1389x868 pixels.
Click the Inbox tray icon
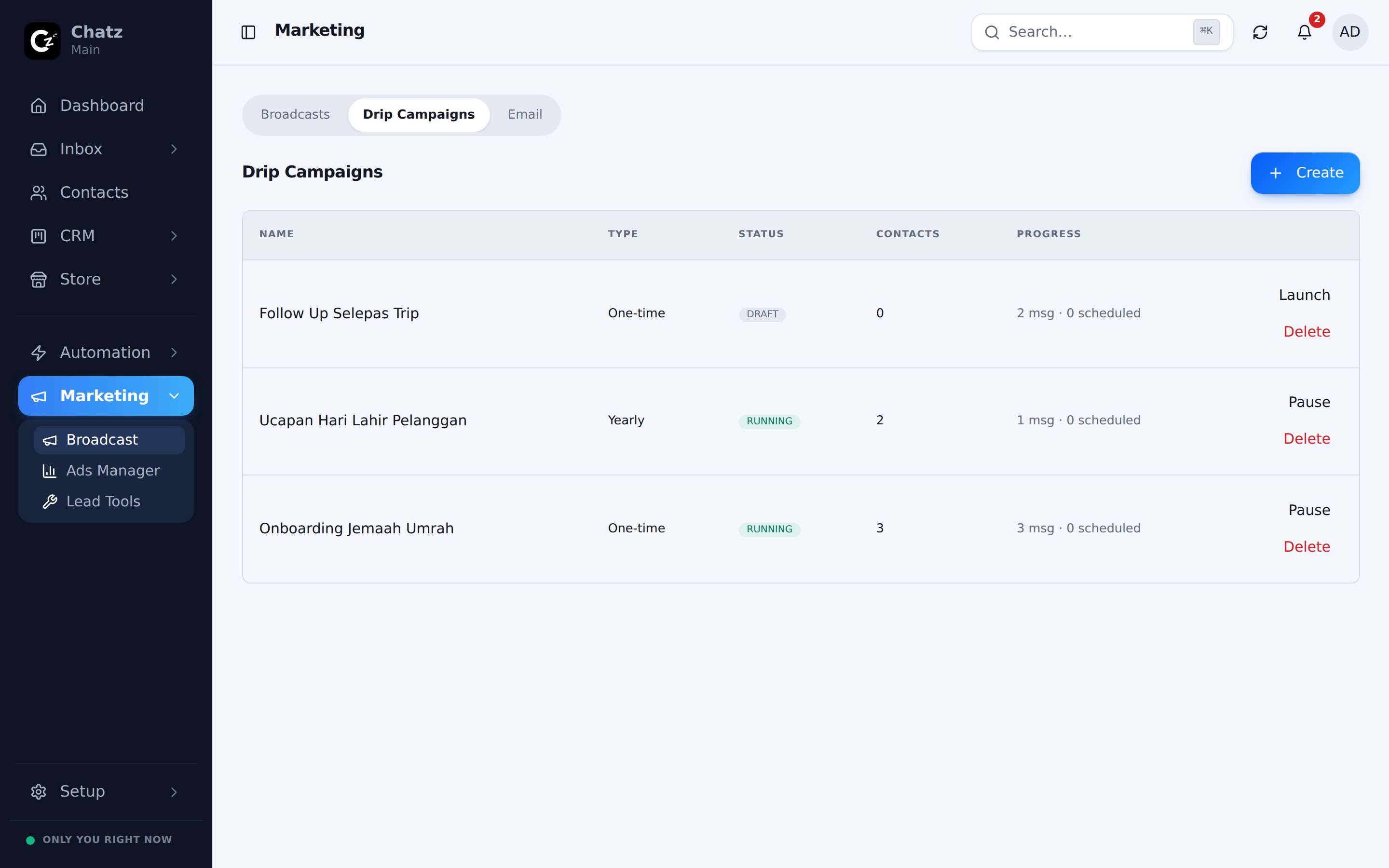(x=39, y=149)
